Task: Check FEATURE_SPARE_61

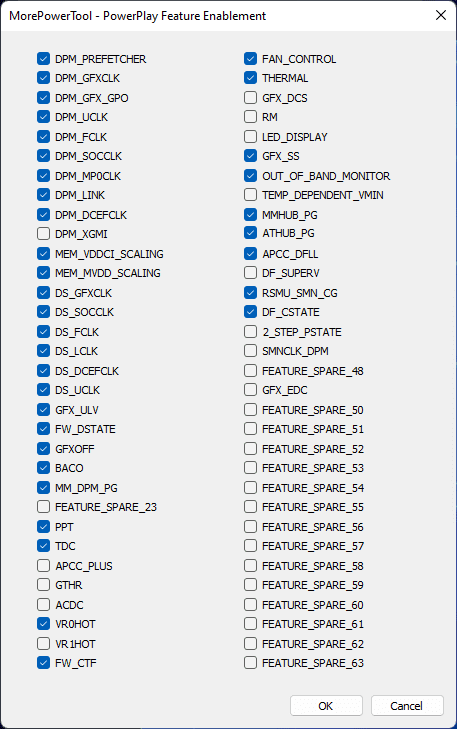Action: [x=250, y=624]
